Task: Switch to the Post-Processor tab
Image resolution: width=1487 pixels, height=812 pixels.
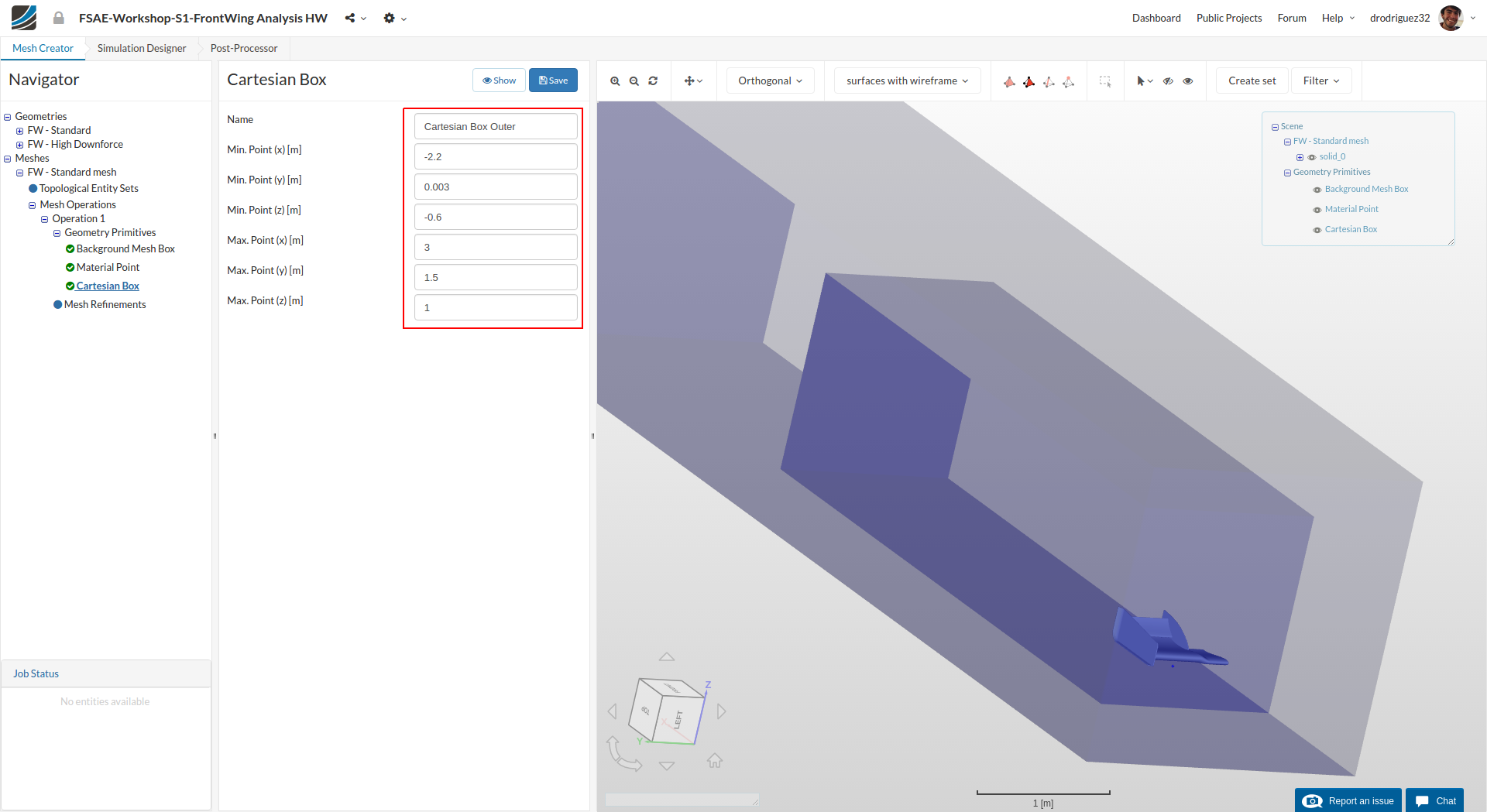Action: click(x=244, y=48)
